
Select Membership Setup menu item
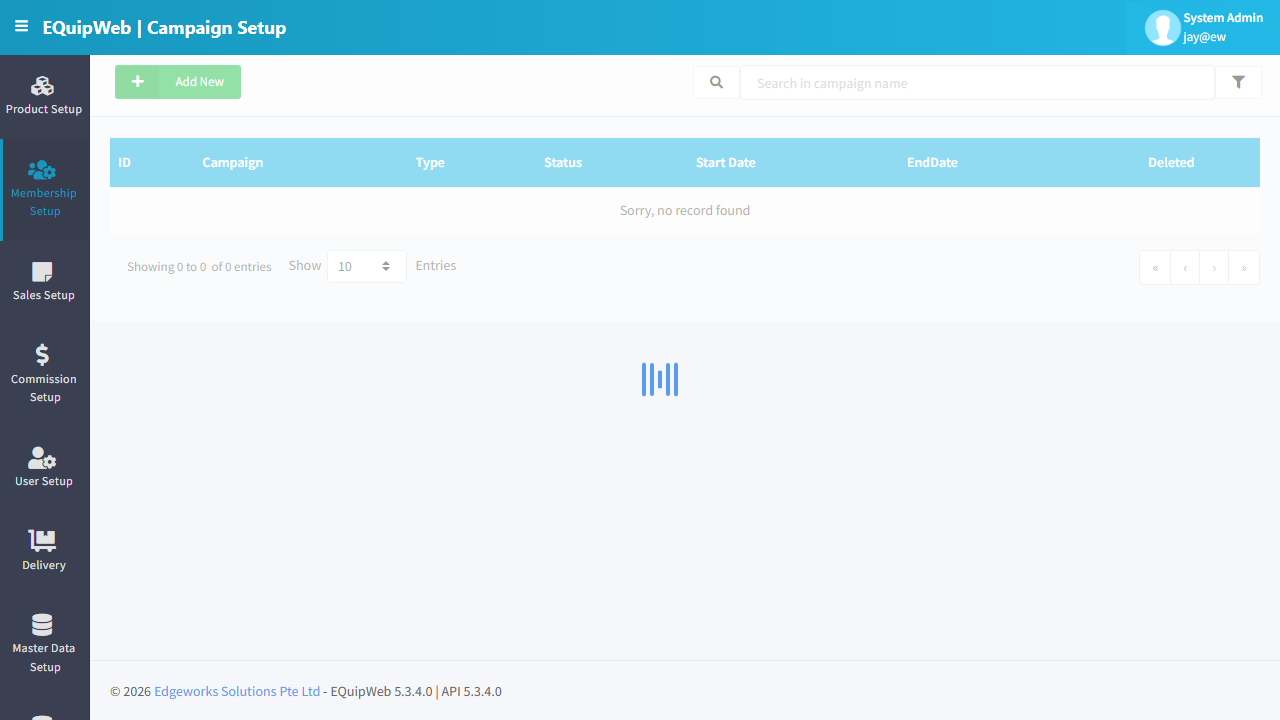pyautogui.click(x=44, y=190)
